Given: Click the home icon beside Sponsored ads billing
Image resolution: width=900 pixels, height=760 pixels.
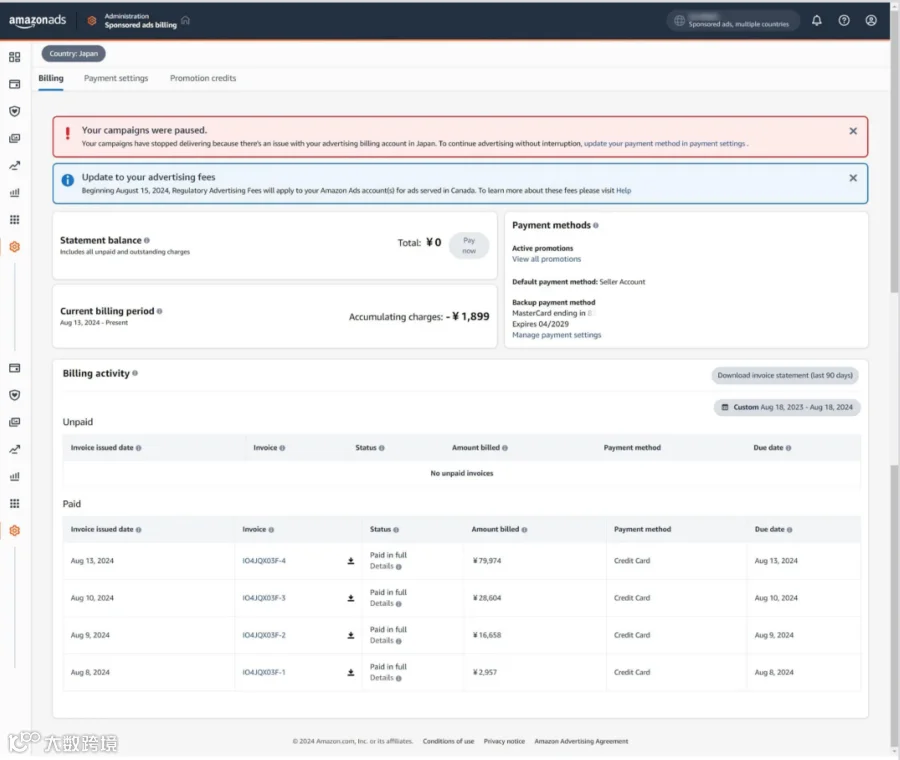Looking at the screenshot, I should click(185, 21).
